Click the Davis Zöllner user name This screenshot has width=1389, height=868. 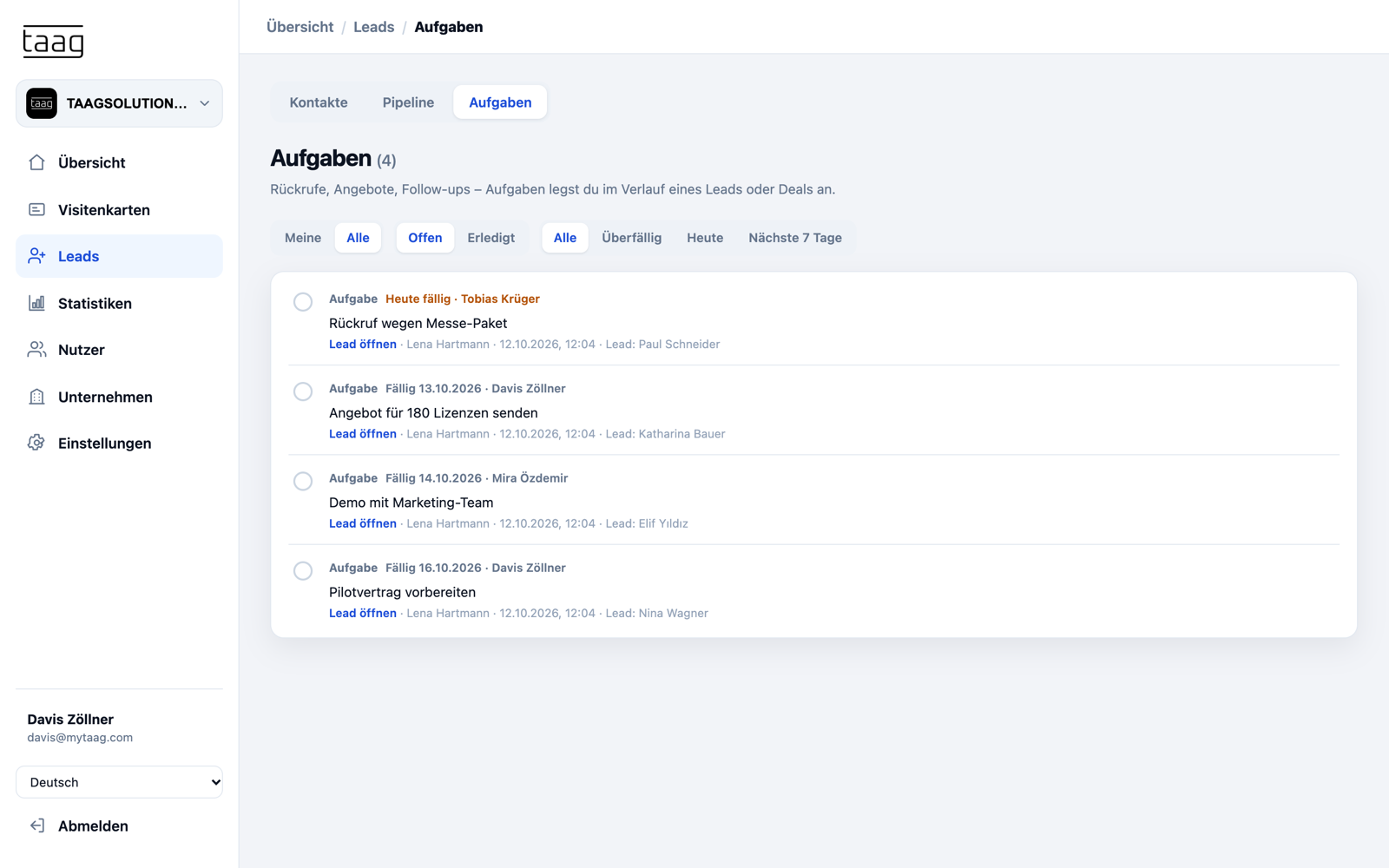point(70,719)
